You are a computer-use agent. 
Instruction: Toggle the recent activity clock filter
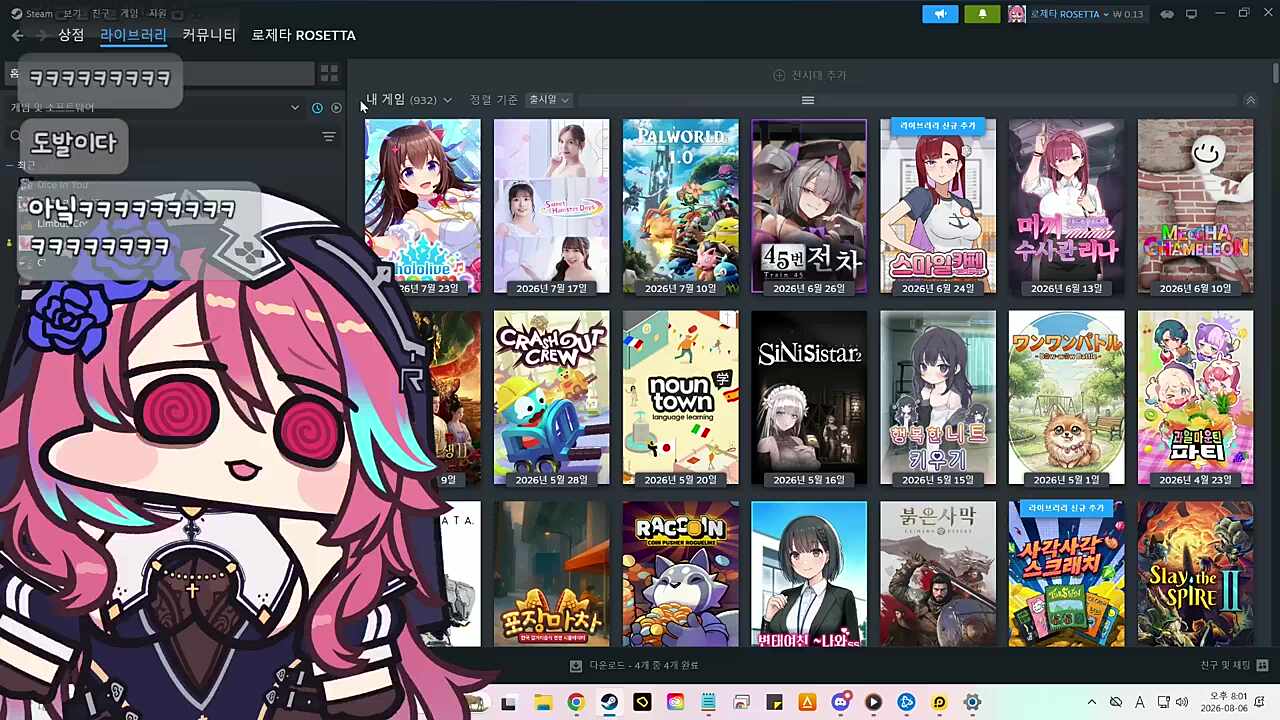pos(317,108)
